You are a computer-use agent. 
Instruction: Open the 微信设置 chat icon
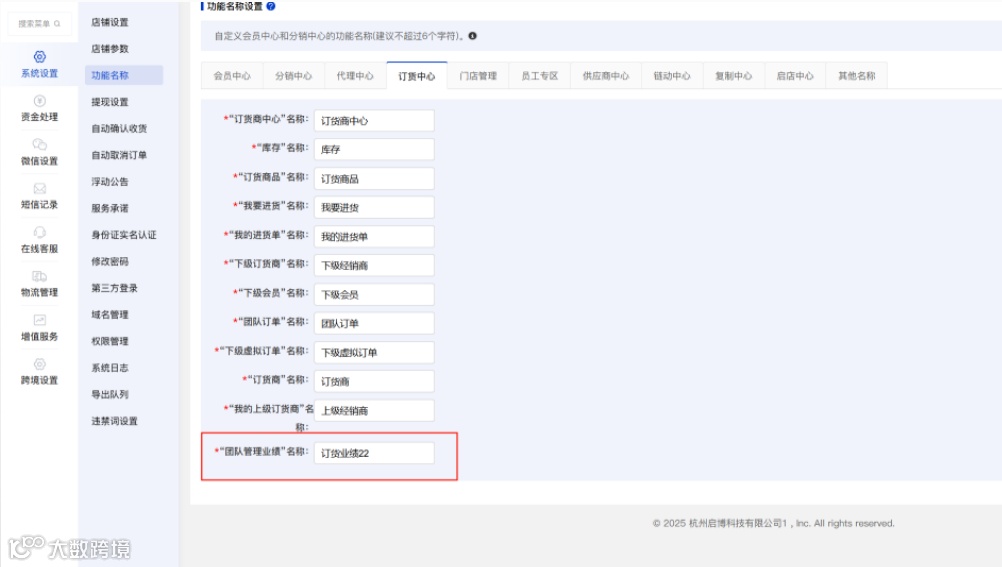(x=40, y=144)
